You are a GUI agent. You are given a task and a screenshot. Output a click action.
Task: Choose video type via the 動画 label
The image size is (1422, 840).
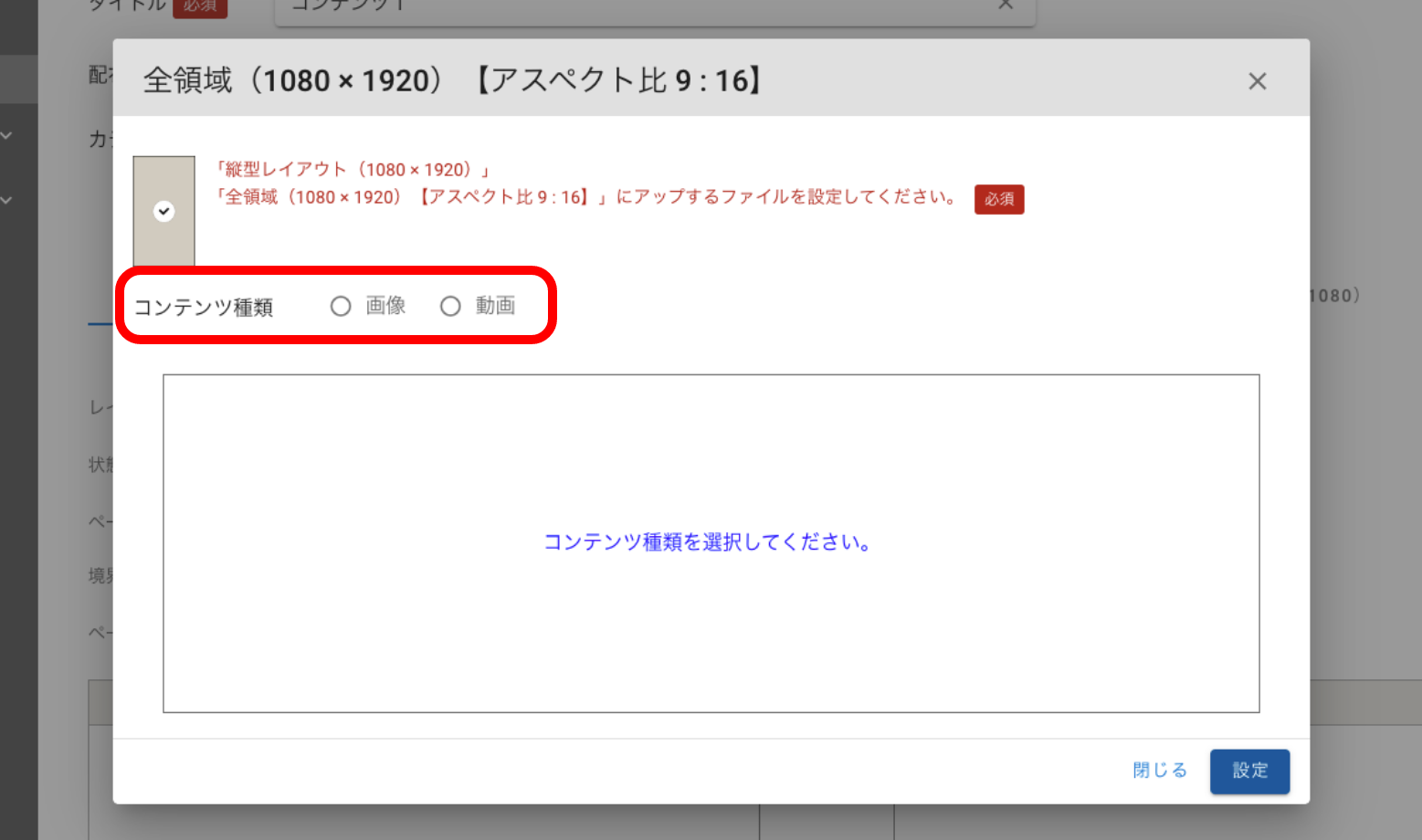click(495, 306)
